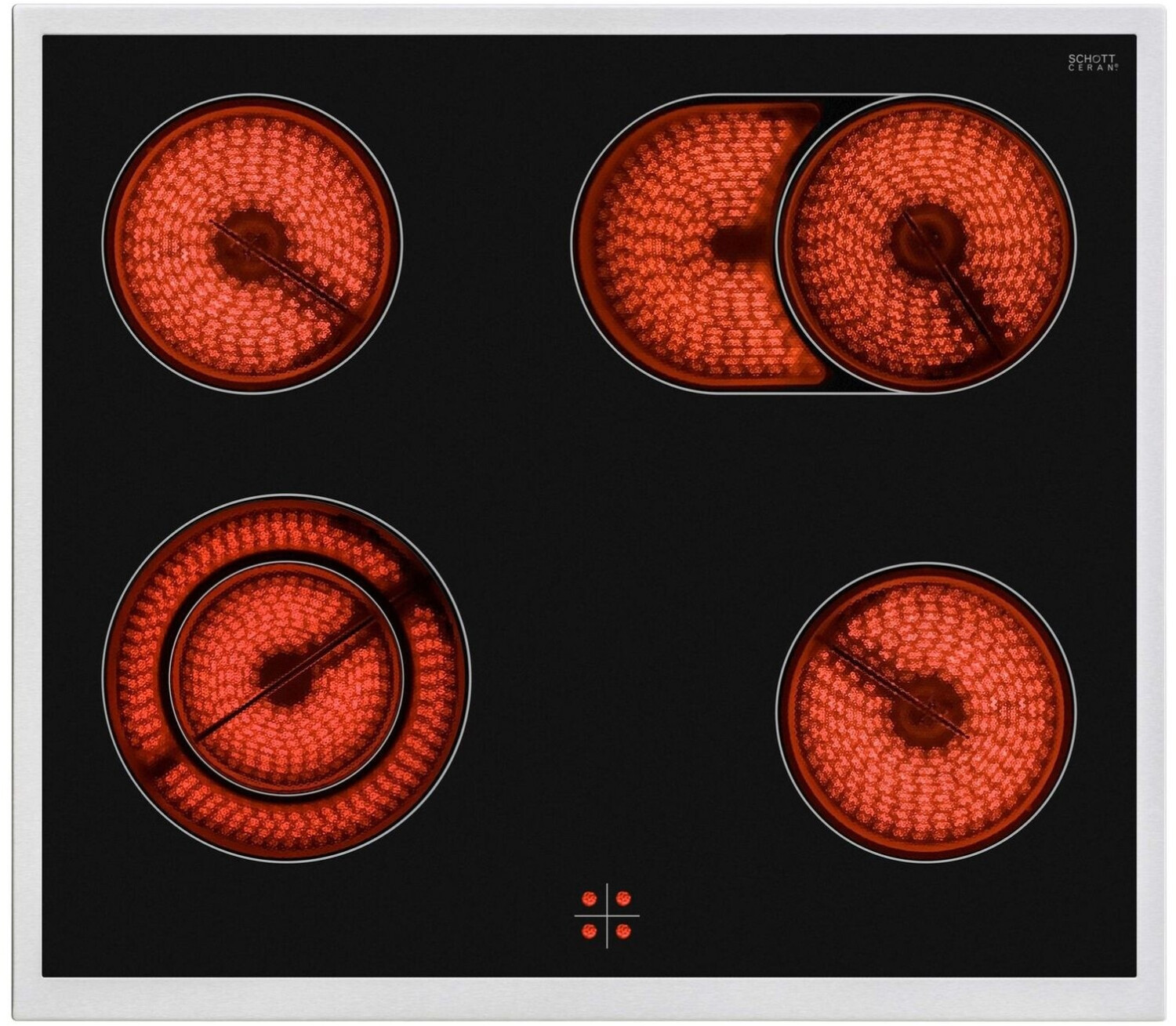Toggle the bottom-right residual heat indicator dot
This screenshot has width=1176, height=1026.
(623, 931)
